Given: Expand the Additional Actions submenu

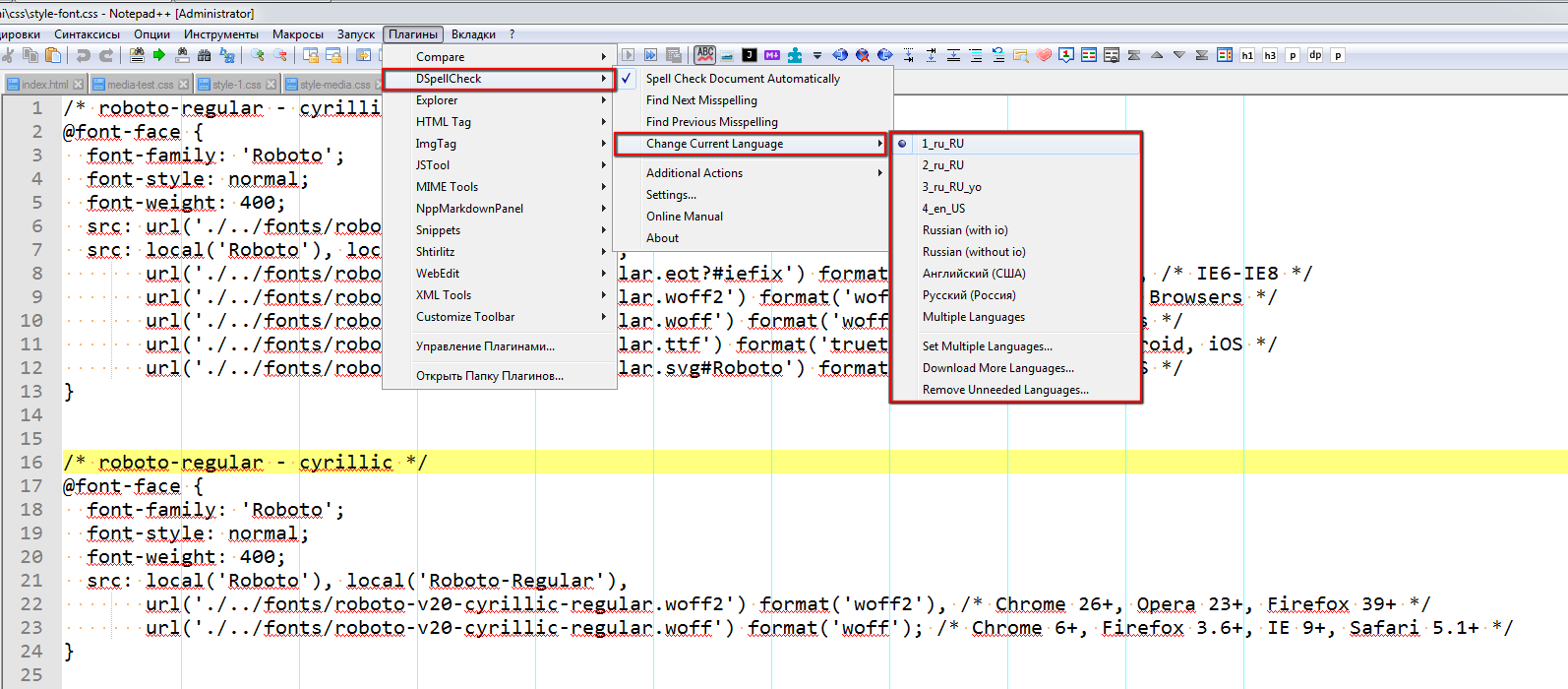Looking at the screenshot, I should [694, 173].
